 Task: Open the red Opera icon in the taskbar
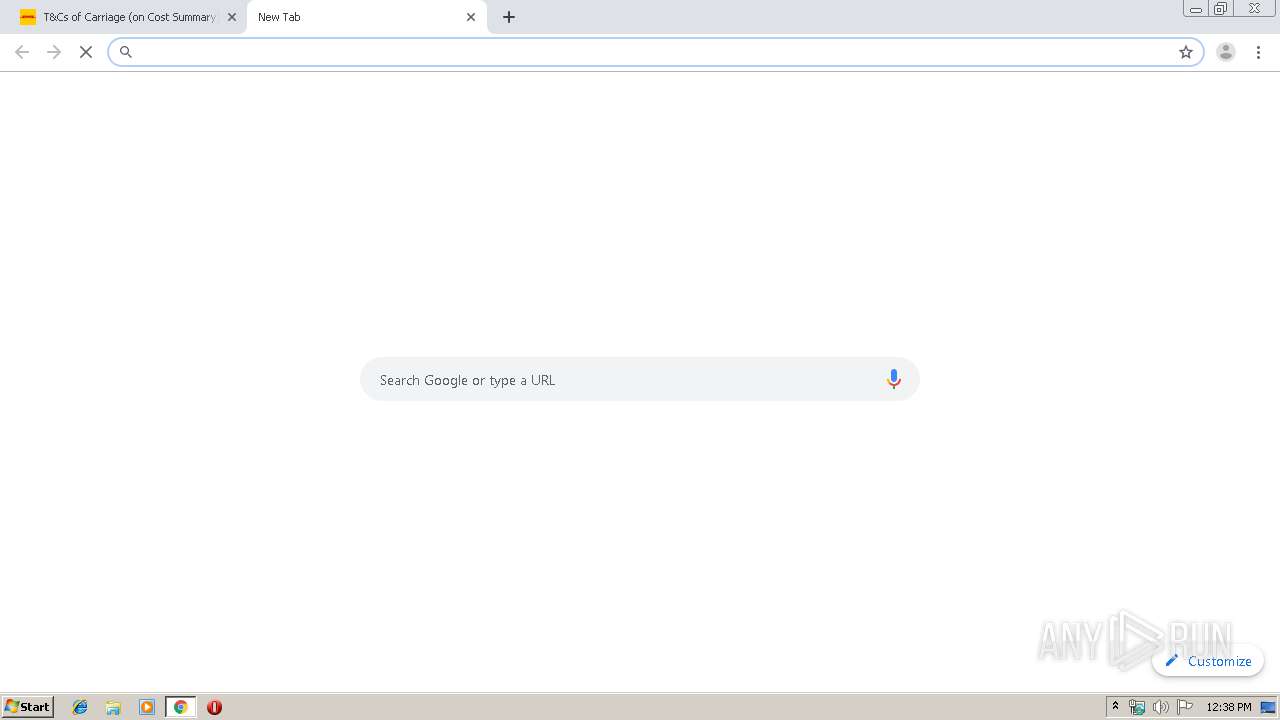pyautogui.click(x=214, y=707)
